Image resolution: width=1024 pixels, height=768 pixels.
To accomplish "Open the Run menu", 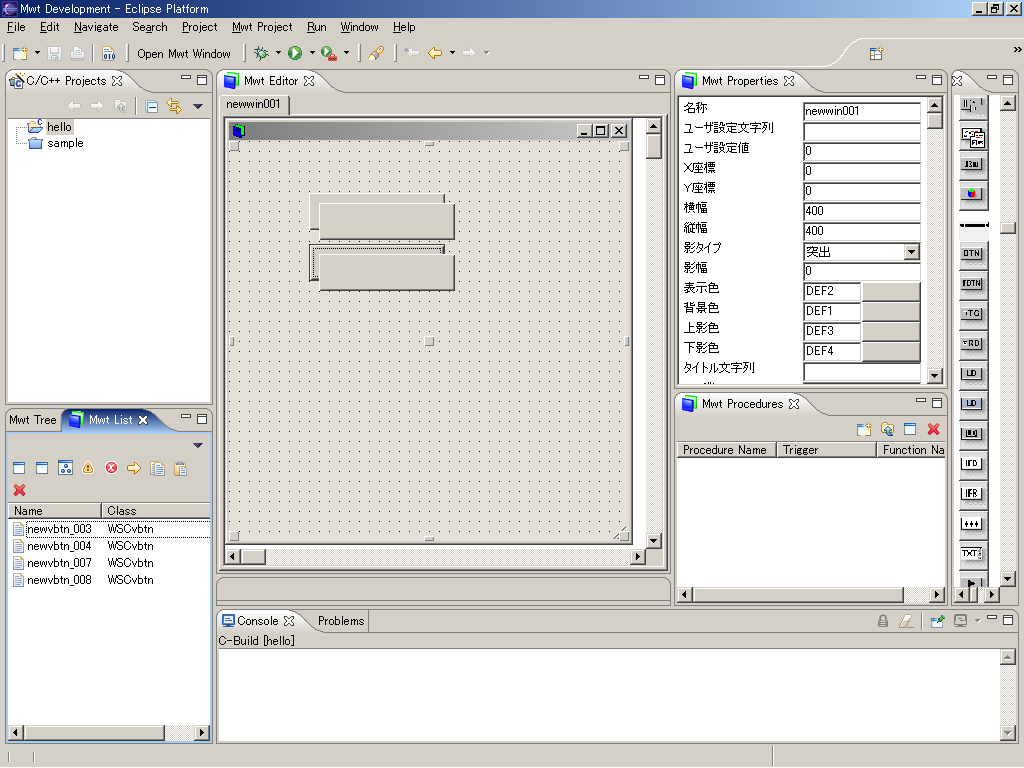I will pos(317,27).
